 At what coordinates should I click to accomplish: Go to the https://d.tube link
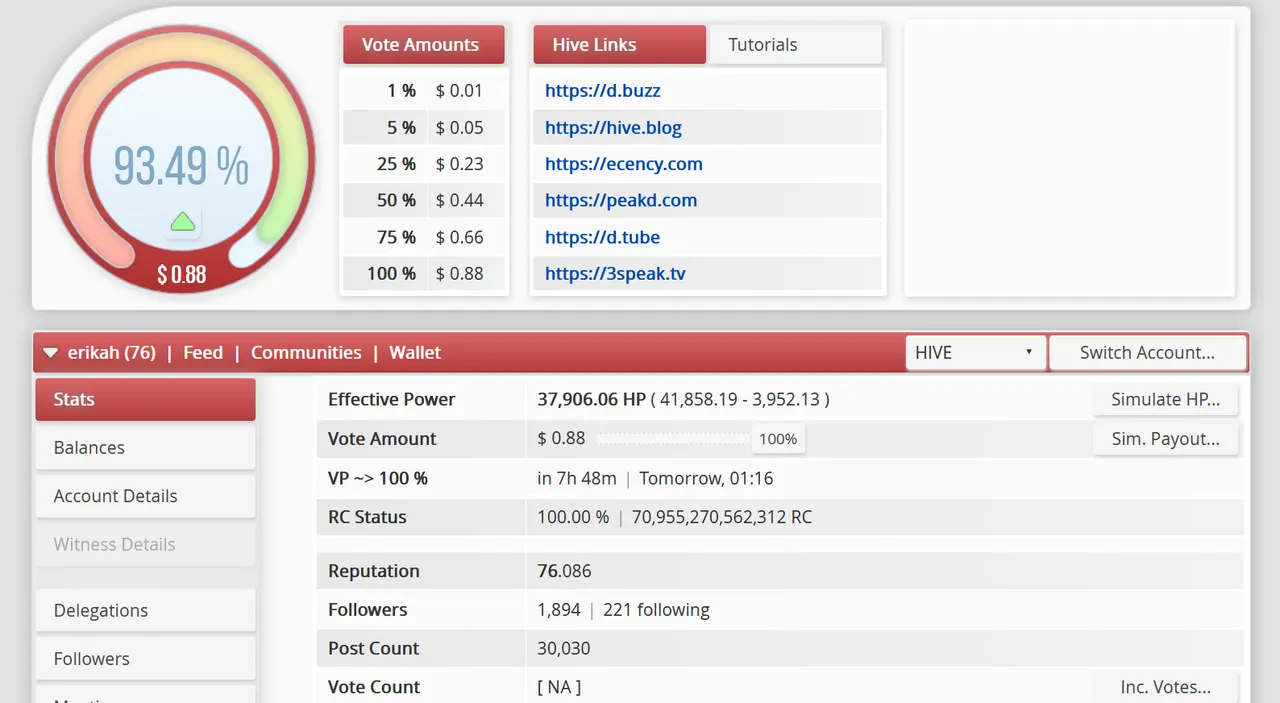coord(602,237)
